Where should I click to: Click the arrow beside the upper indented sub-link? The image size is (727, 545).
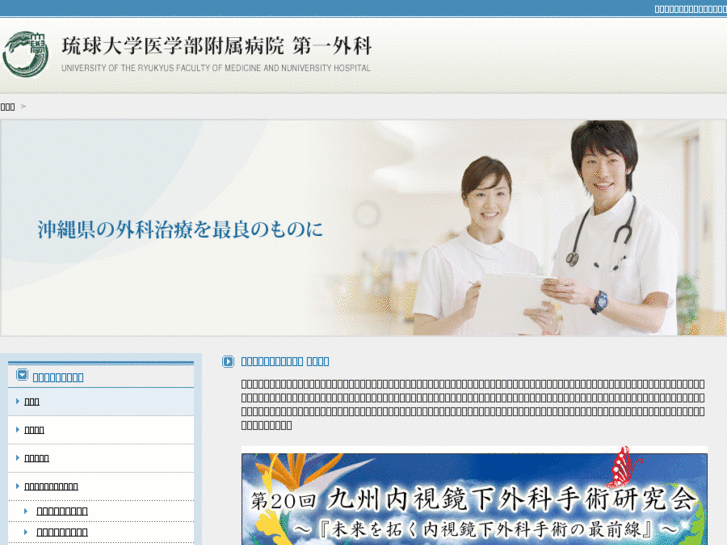[x=26, y=511]
